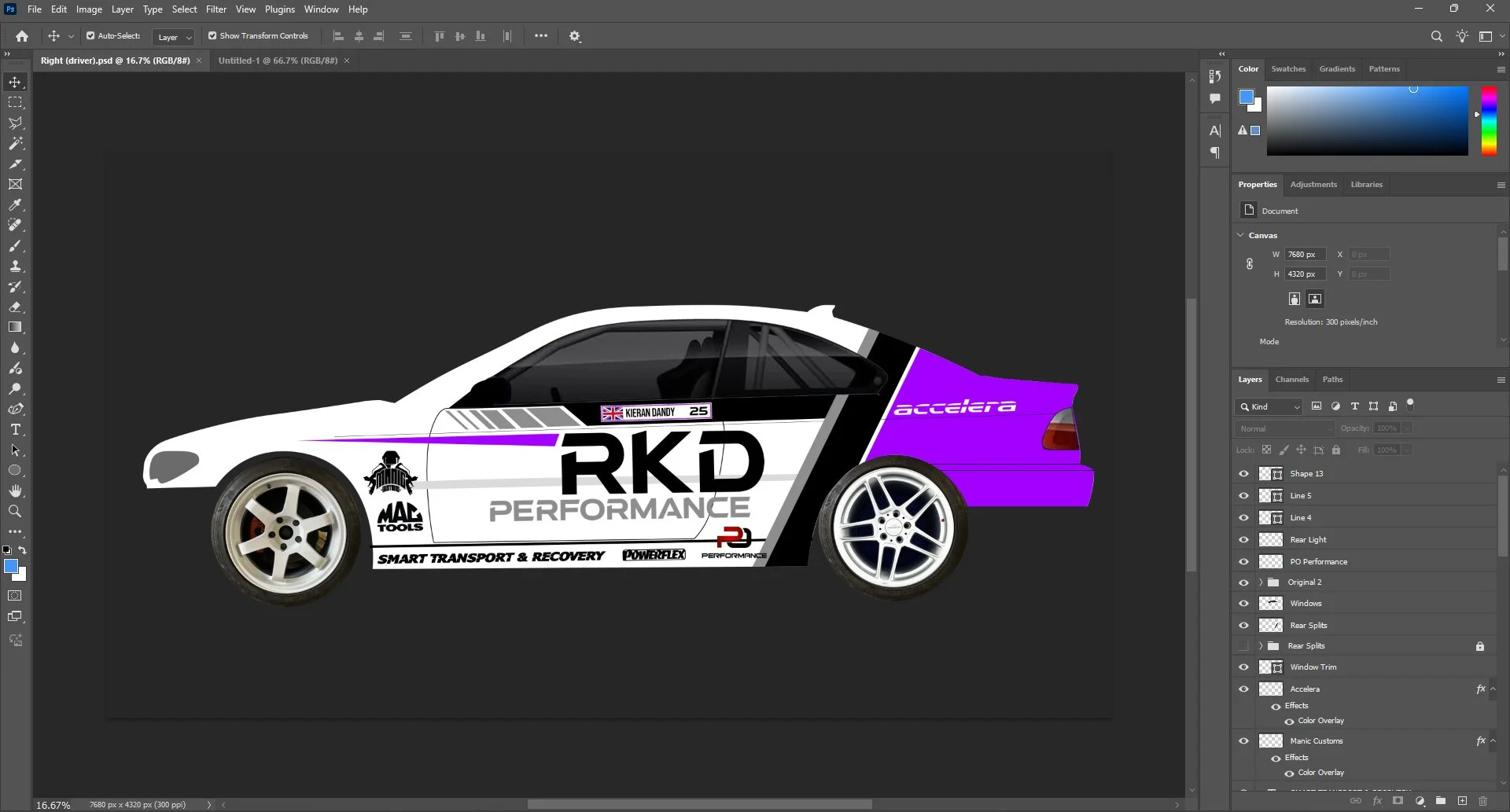Open the Search icon in options bar
The height and width of the screenshot is (812, 1510).
pyautogui.click(x=1436, y=36)
